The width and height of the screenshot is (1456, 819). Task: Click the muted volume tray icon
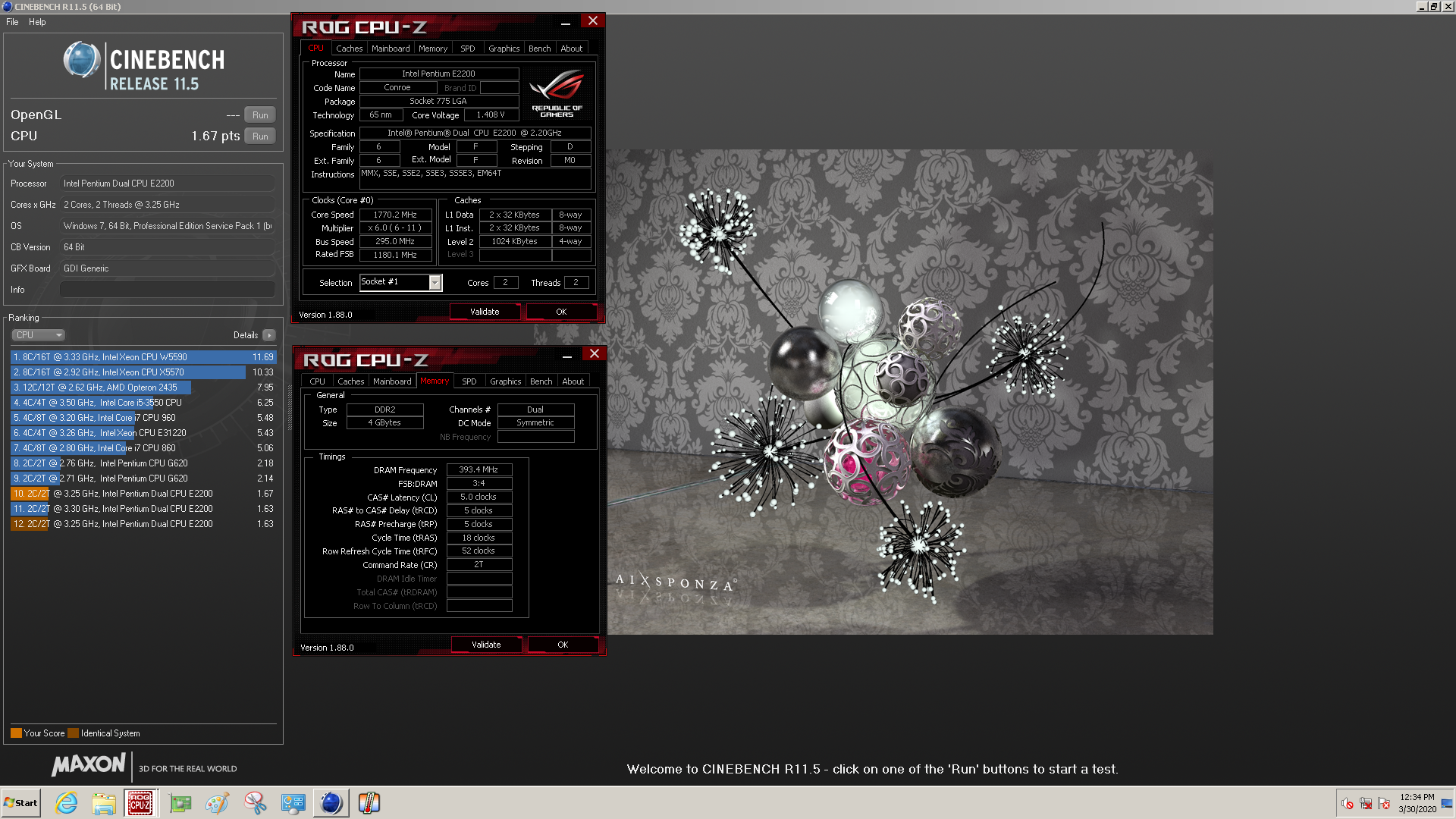[x=1348, y=803]
